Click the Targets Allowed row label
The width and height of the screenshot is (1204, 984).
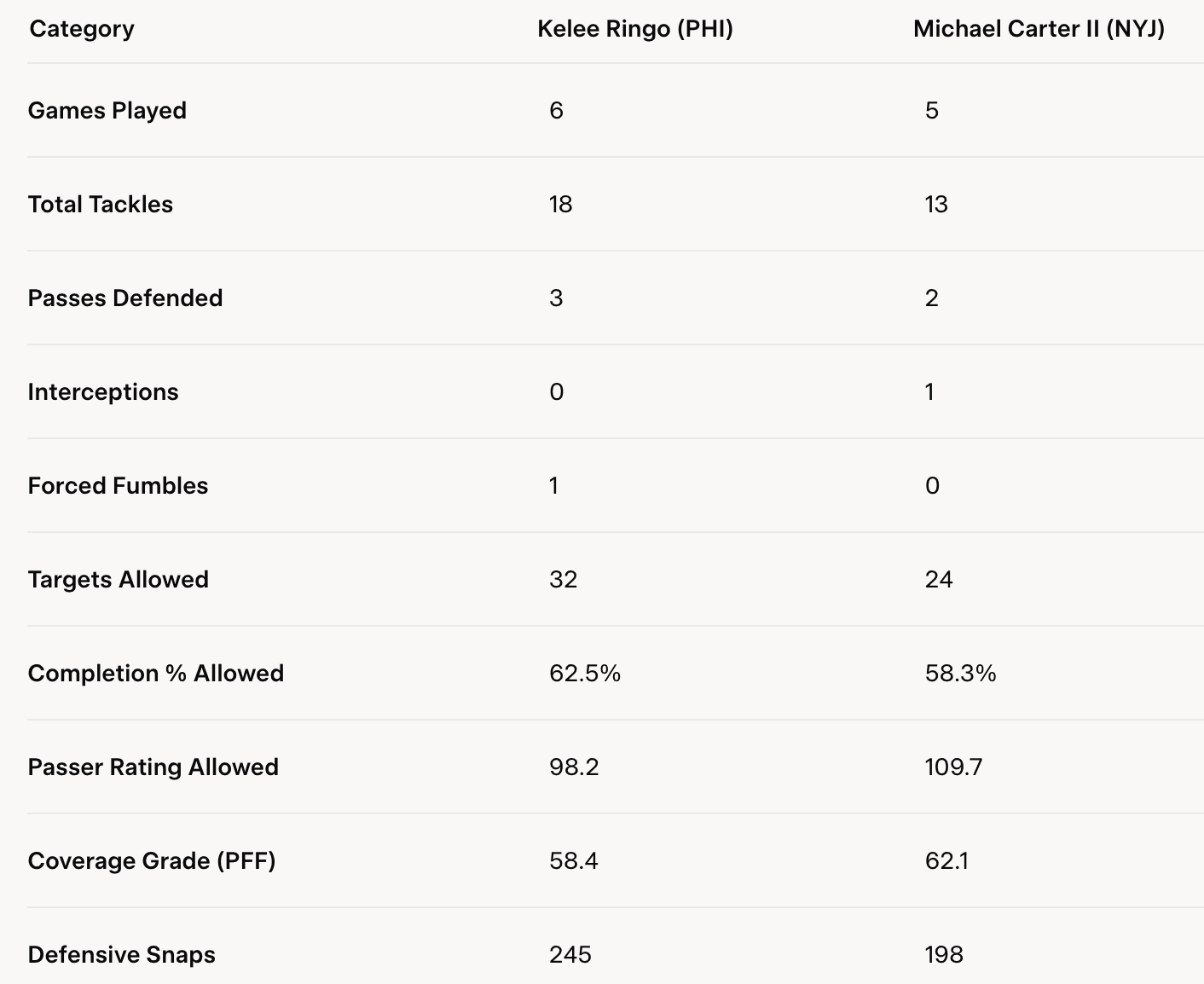[119, 580]
